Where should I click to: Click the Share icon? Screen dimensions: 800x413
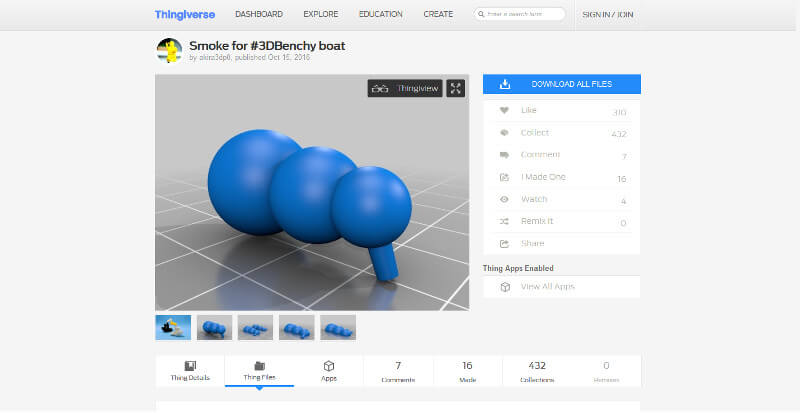[x=504, y=243]
